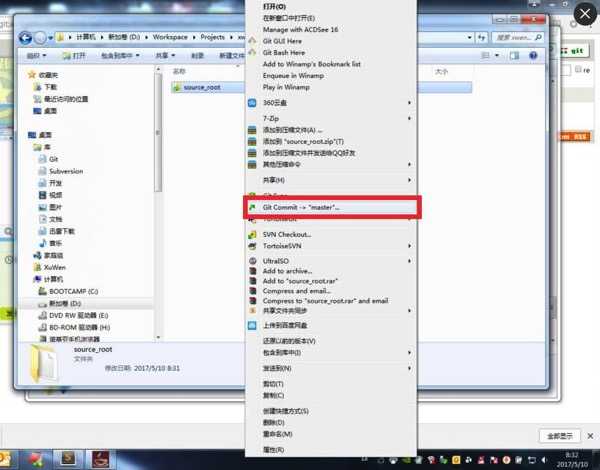Choose Compress and email... entry
Image resolution: width=600 pixels, height=470 pixels.
click(297, 291)
